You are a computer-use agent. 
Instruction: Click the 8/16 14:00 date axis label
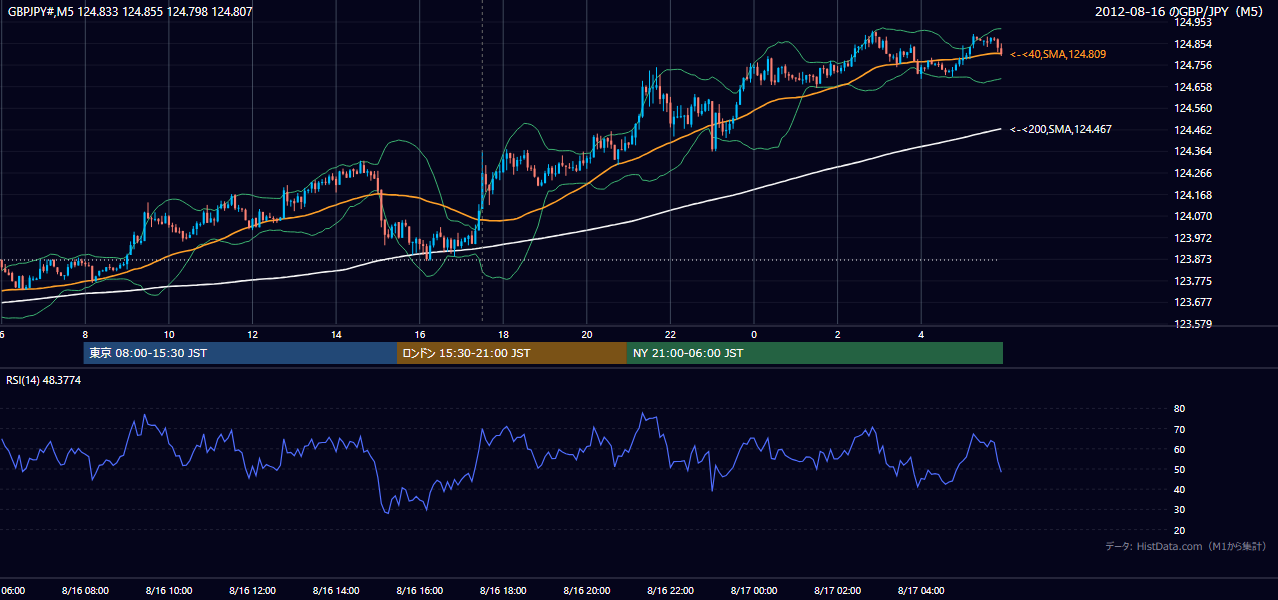336,591
